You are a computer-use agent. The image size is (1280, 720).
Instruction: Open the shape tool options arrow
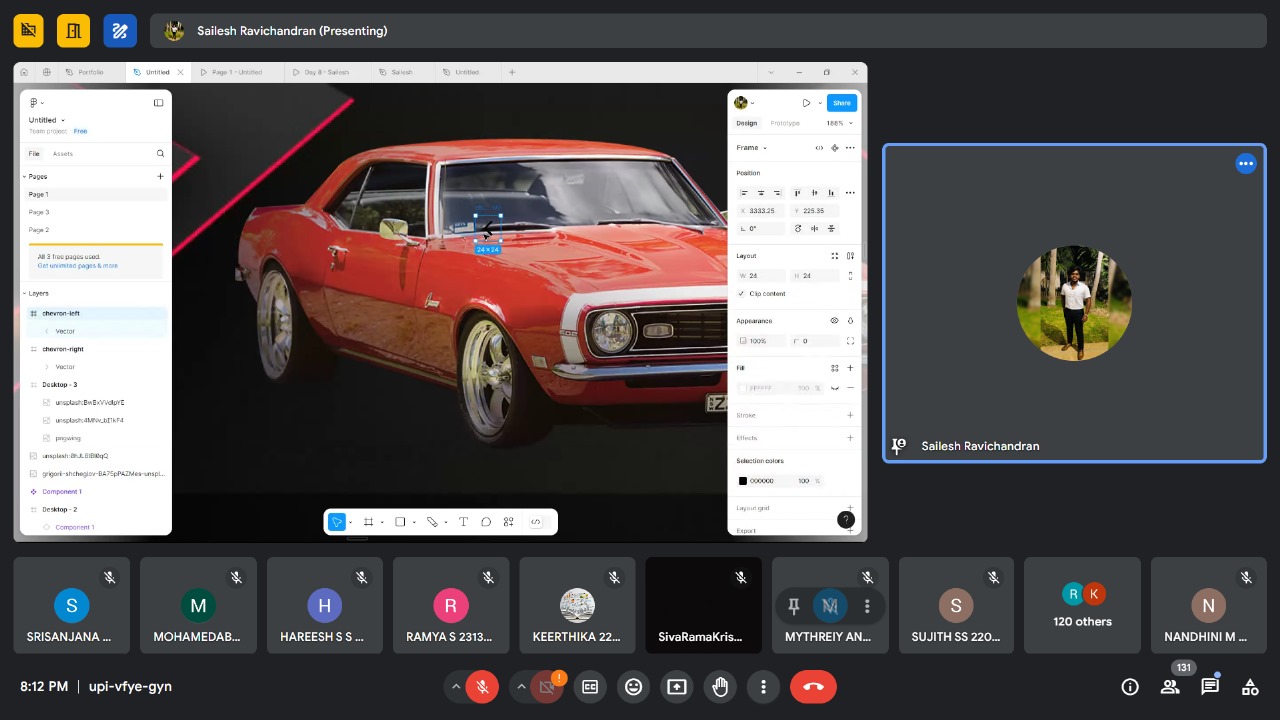pyautogui.click(x=413, y=523)
